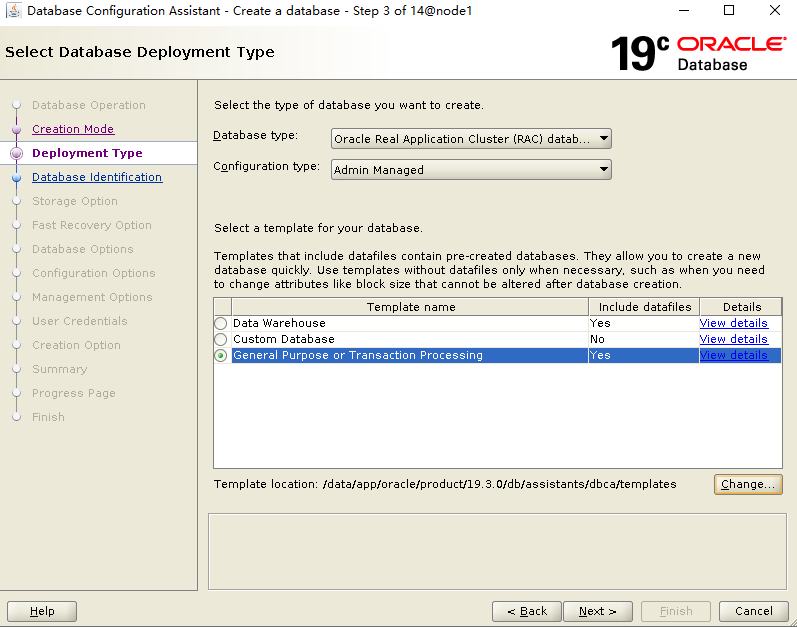
Task: Jump to Database Identification step
Action: (97, 177)
